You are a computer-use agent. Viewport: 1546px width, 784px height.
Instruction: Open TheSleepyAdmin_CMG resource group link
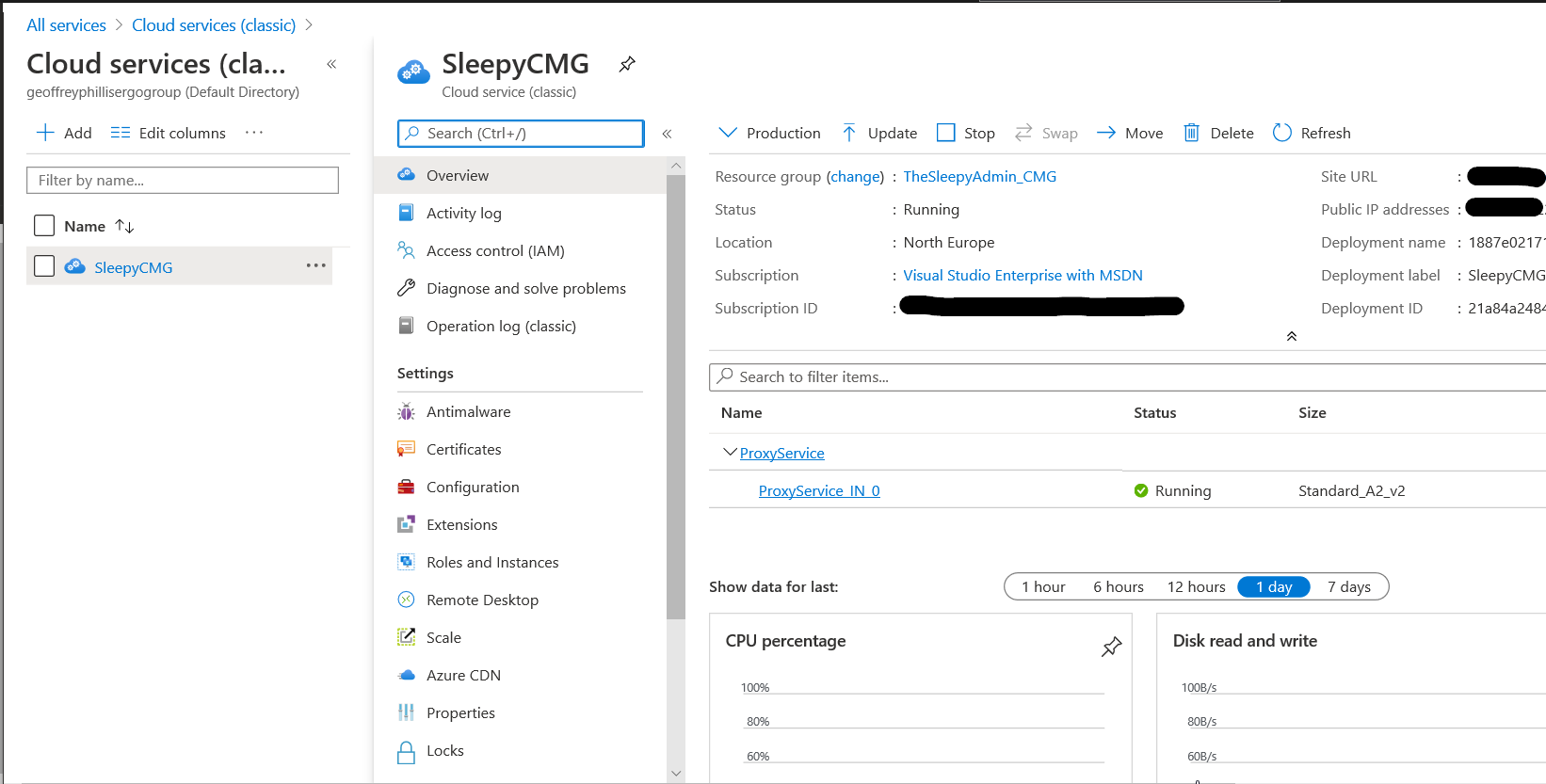(979, 176)
